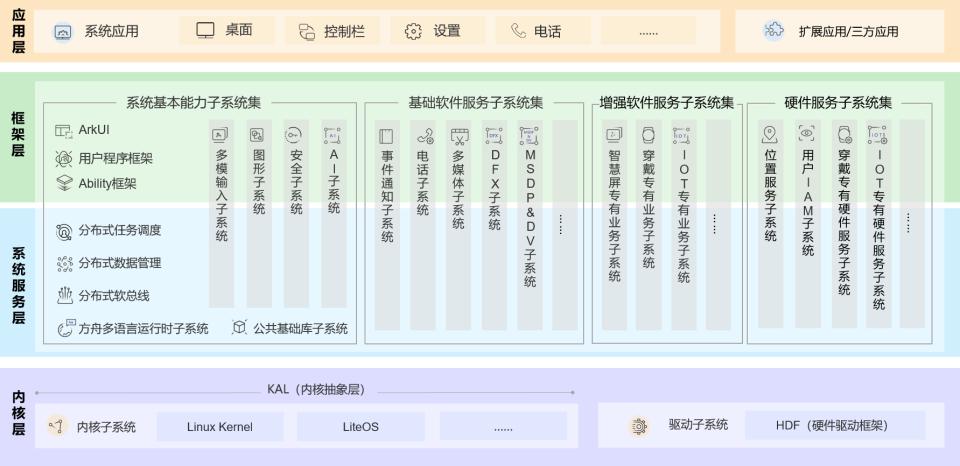Click the ellipsis box after 电话 in application layer
Screen dimensions: 960x466
coord(648,31)
